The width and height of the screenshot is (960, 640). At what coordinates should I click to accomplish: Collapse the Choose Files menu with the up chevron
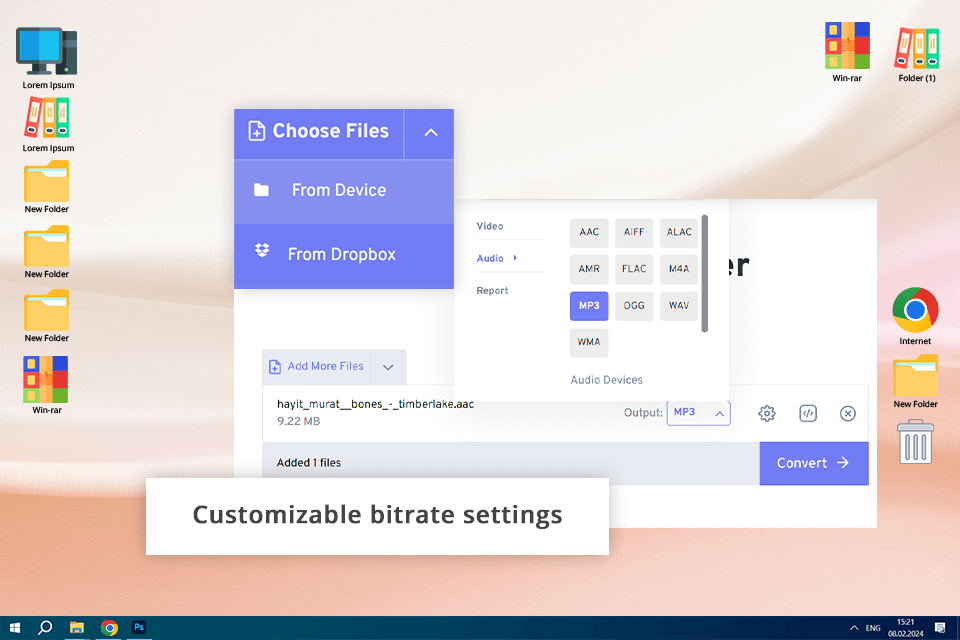point(430,132)
